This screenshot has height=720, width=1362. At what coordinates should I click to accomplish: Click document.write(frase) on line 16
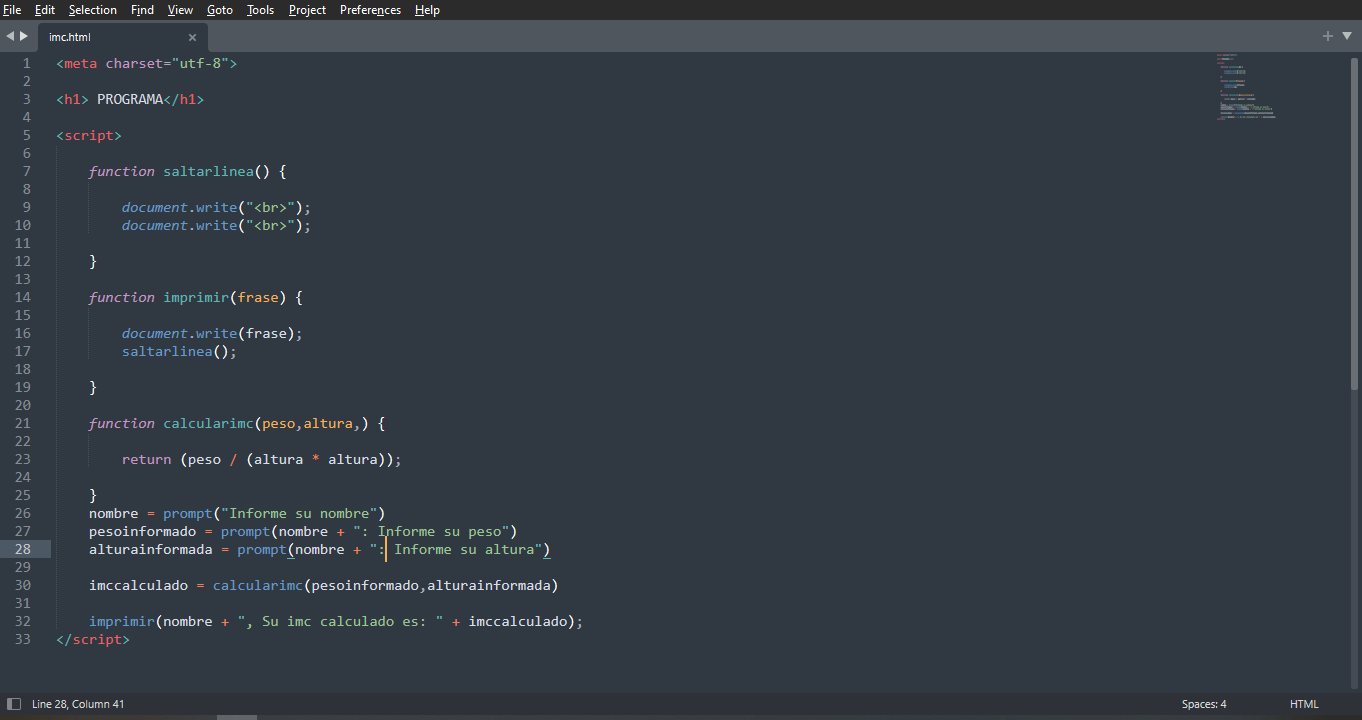point(212,333)
